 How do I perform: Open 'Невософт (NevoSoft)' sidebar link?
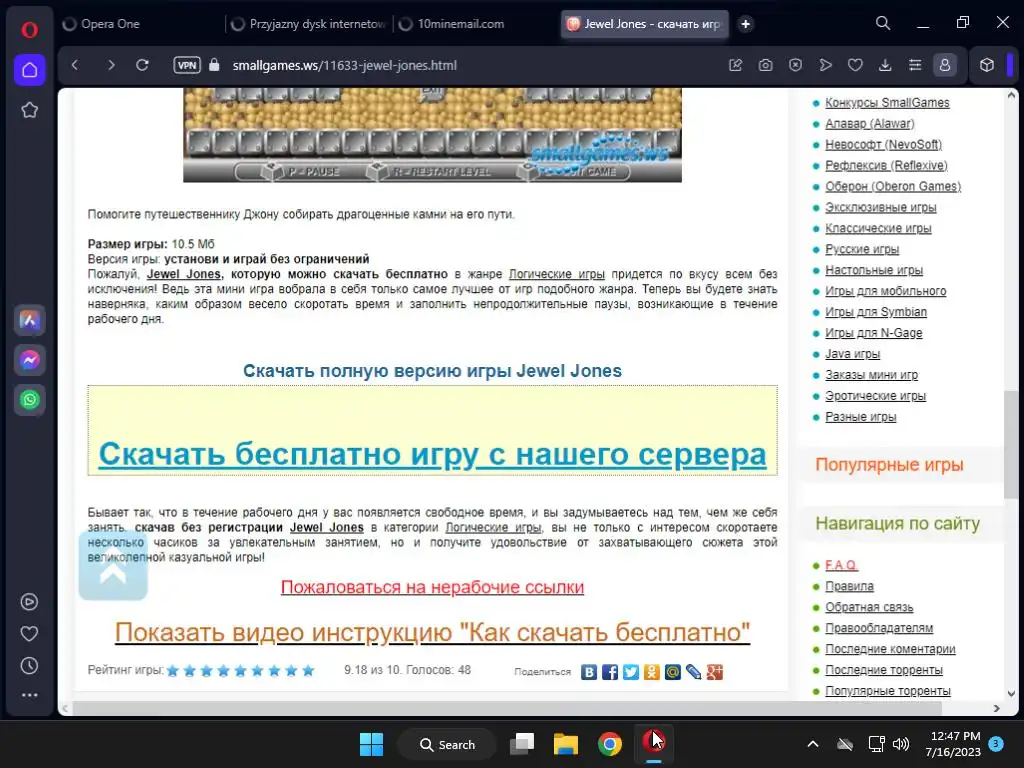click(883, 144)
